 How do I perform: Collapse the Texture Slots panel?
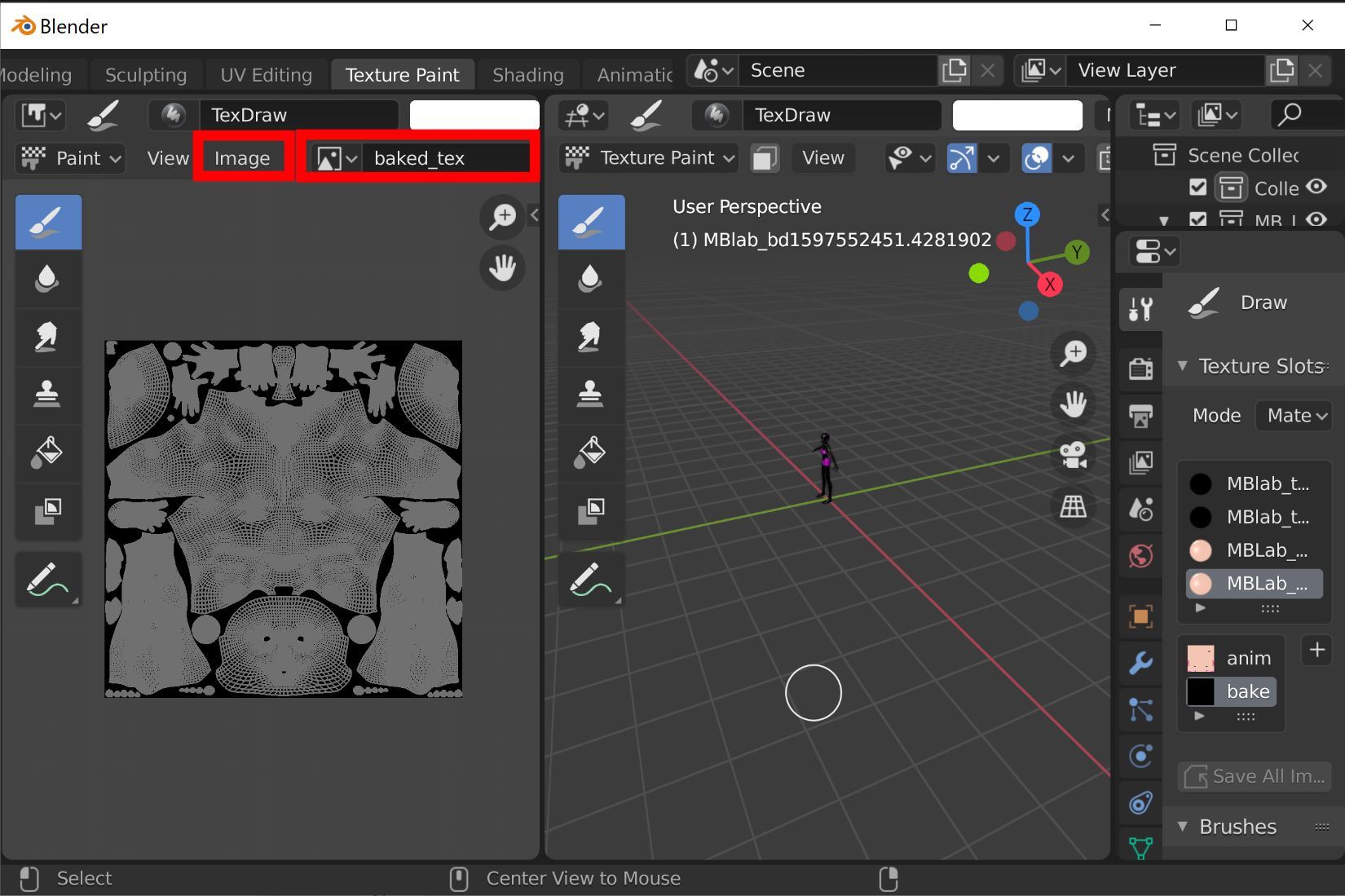(1182, 366)
